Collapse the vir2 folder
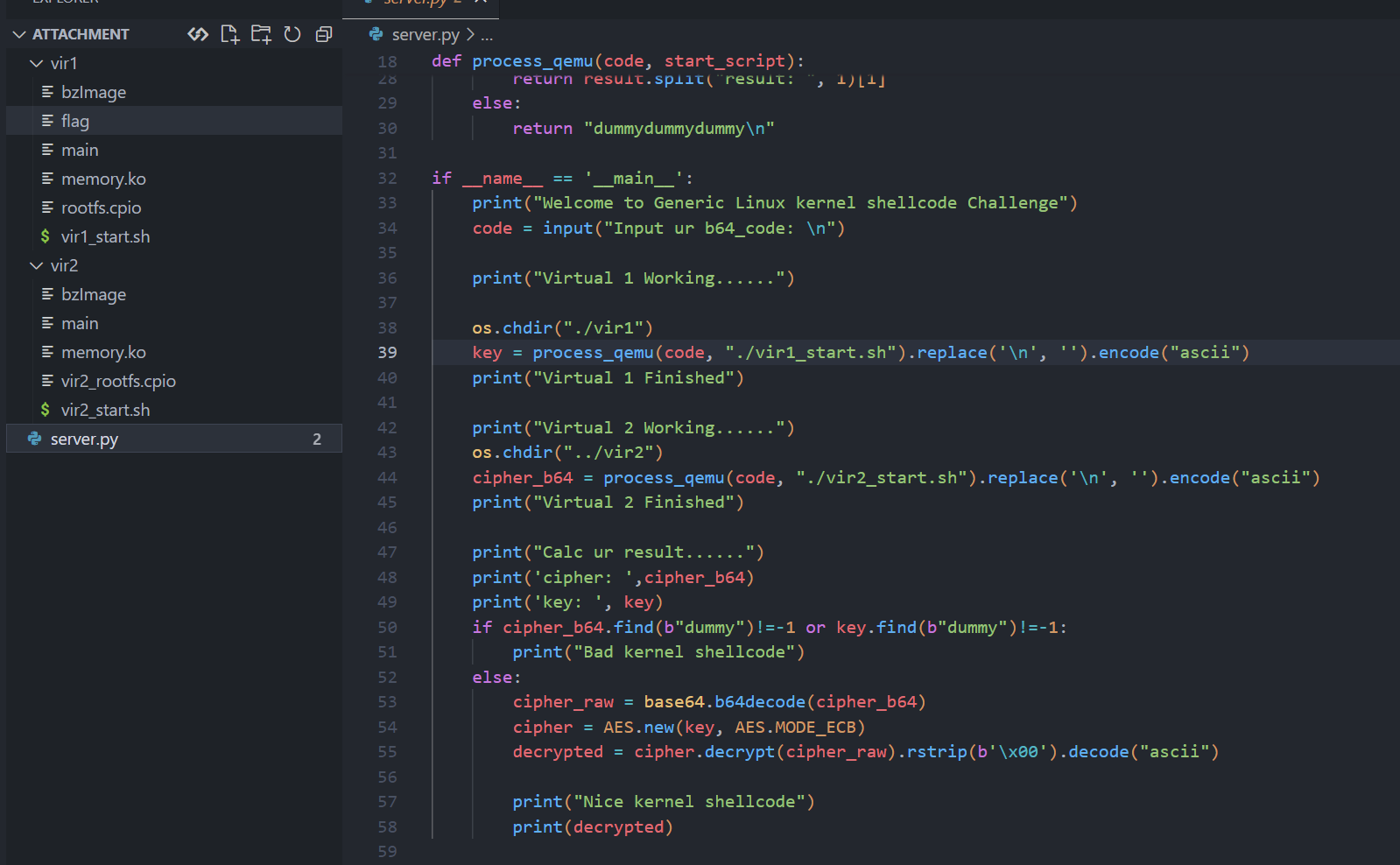The width and height of the screenshot is (1400, 865). [x=36, y=265]
